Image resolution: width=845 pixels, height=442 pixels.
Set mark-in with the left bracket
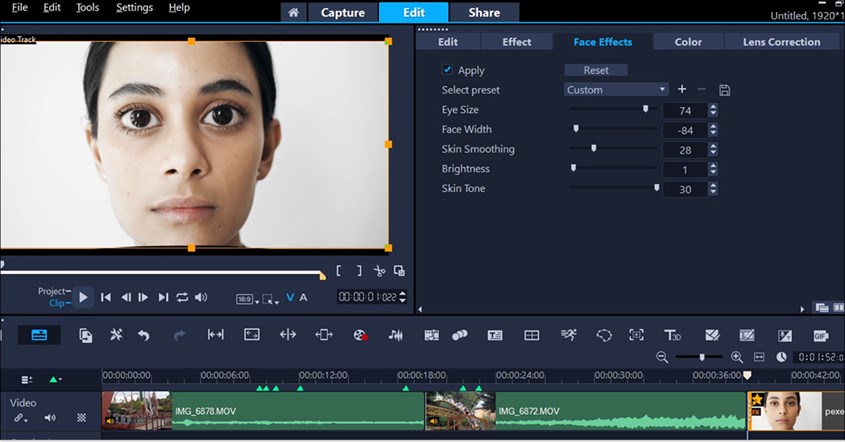[x=338, y=271]
